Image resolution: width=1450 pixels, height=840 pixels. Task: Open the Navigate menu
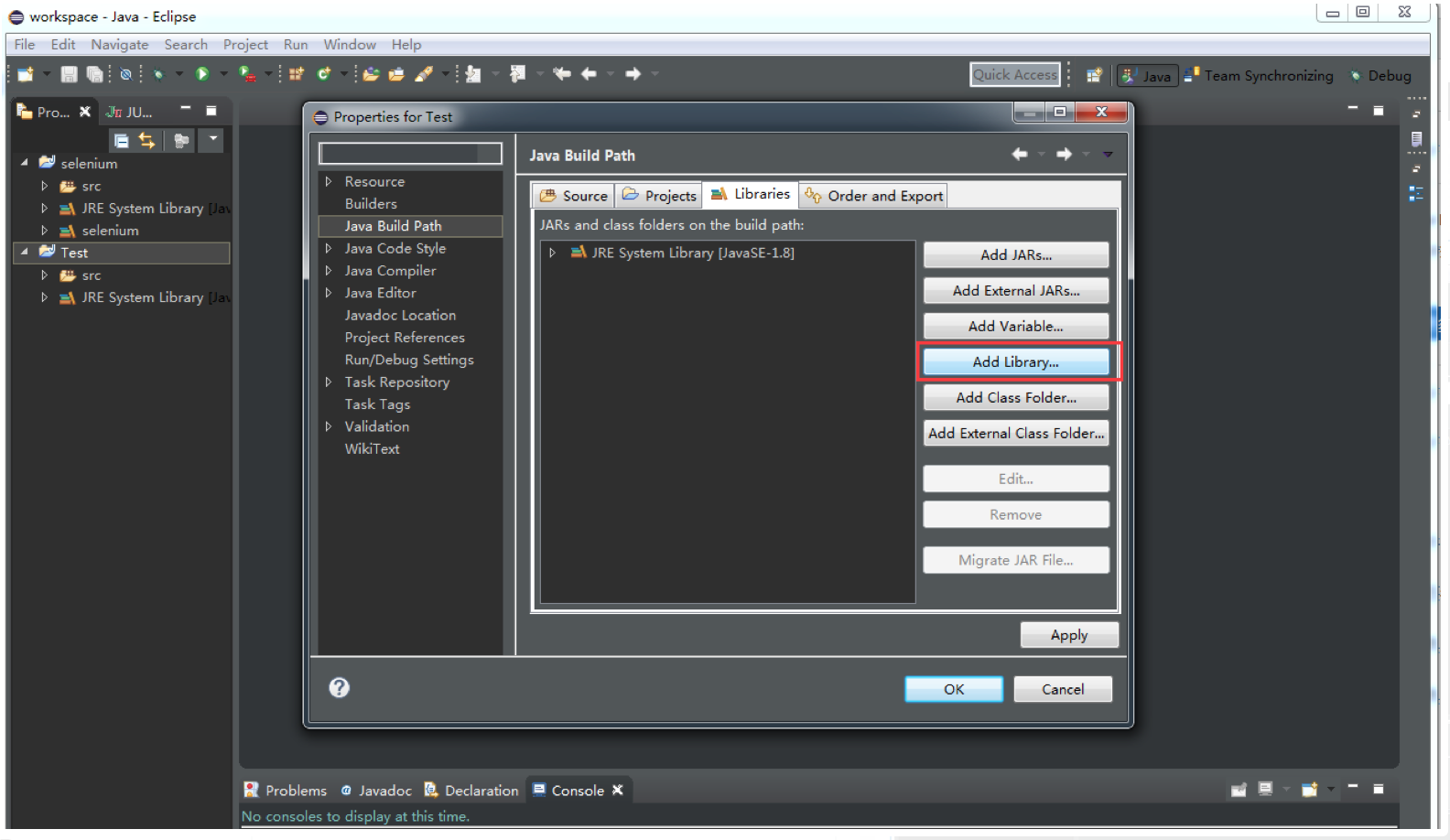[119, 45]
